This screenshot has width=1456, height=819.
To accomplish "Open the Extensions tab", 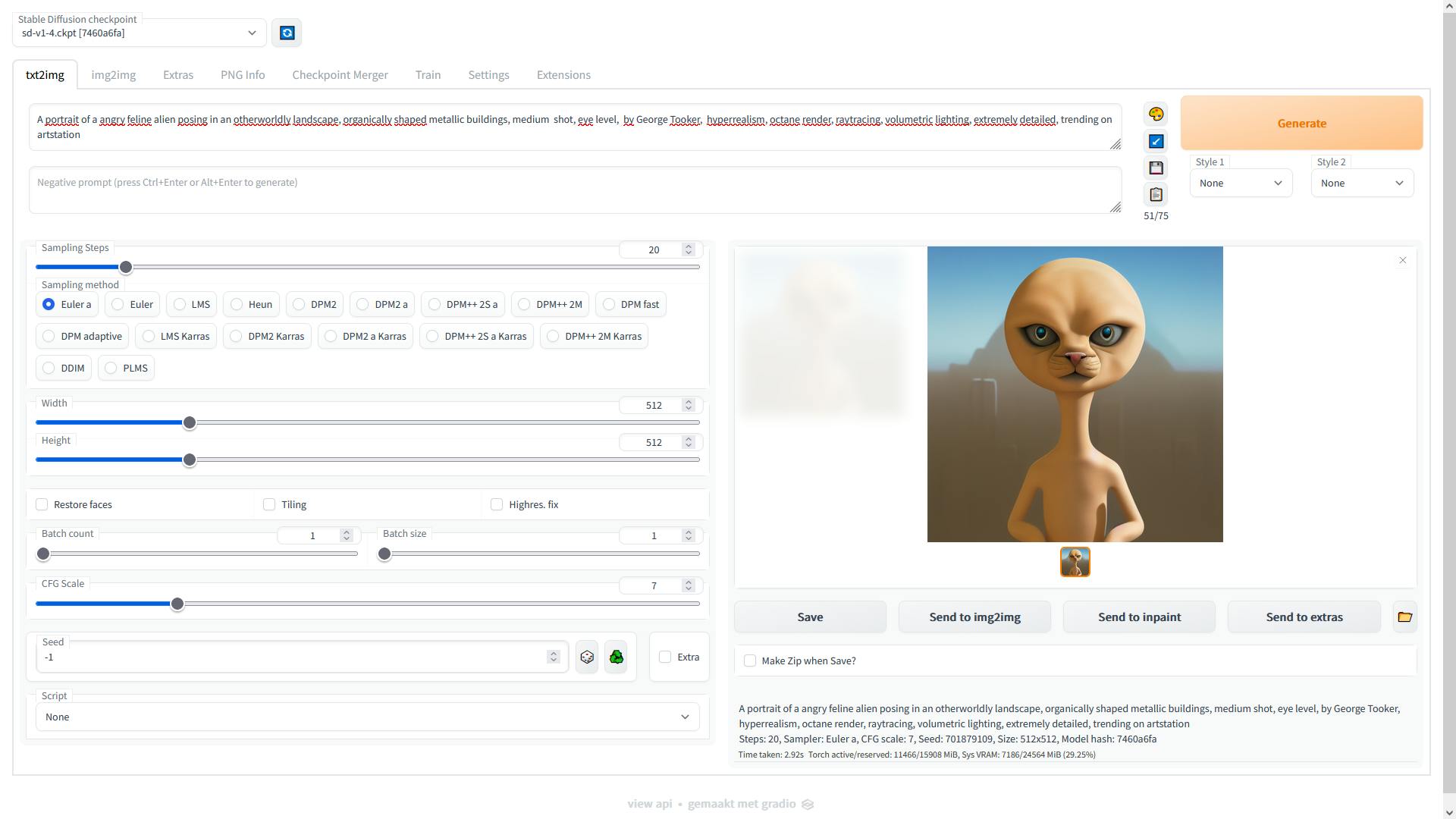I will (x=563, y=74).
